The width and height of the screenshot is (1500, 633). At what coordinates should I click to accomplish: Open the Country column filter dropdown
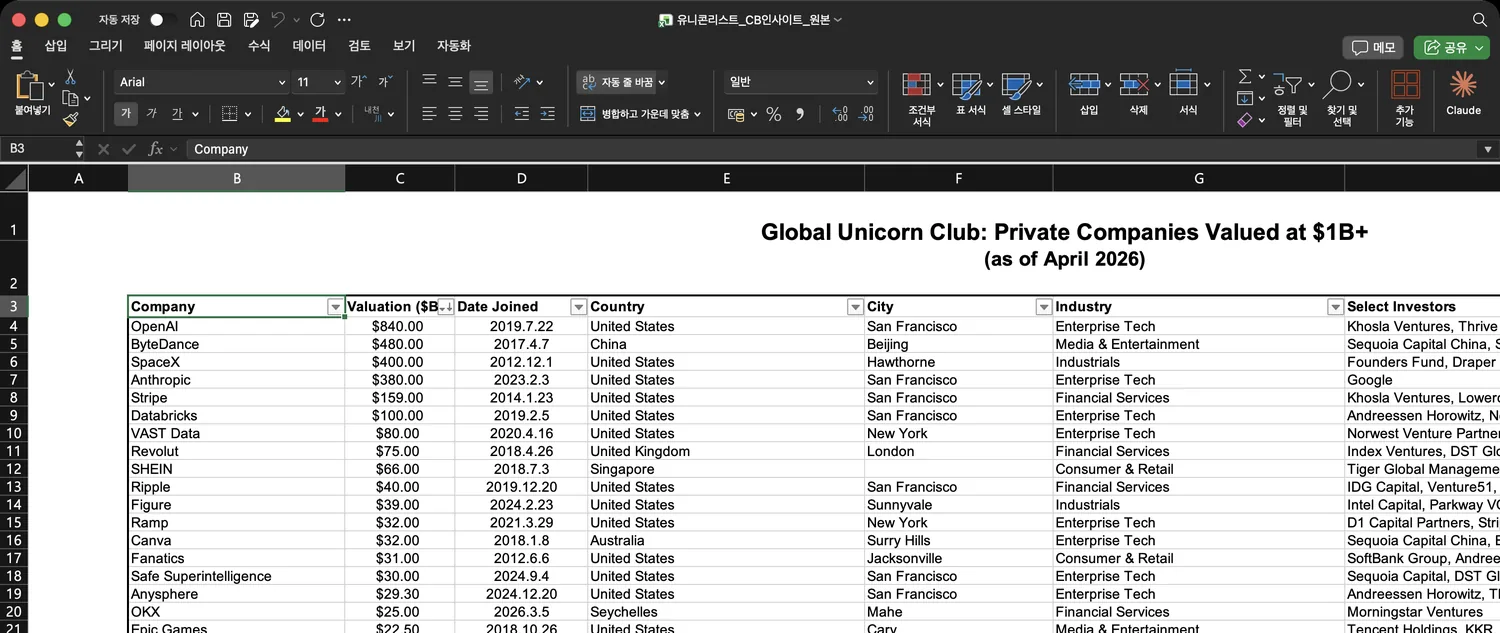pyautogui.click(x=855, y=307)
